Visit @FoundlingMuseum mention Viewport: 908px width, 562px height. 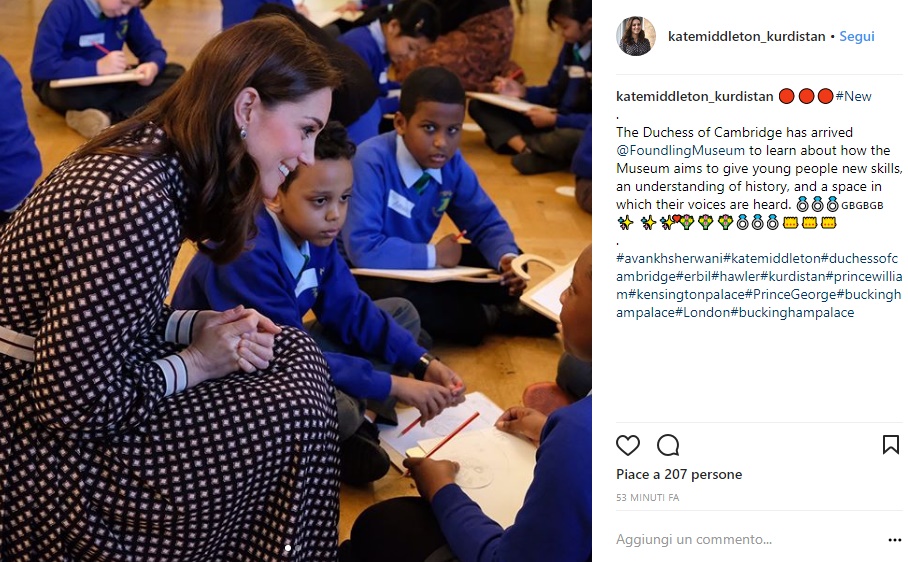click(x=680, y=150)
